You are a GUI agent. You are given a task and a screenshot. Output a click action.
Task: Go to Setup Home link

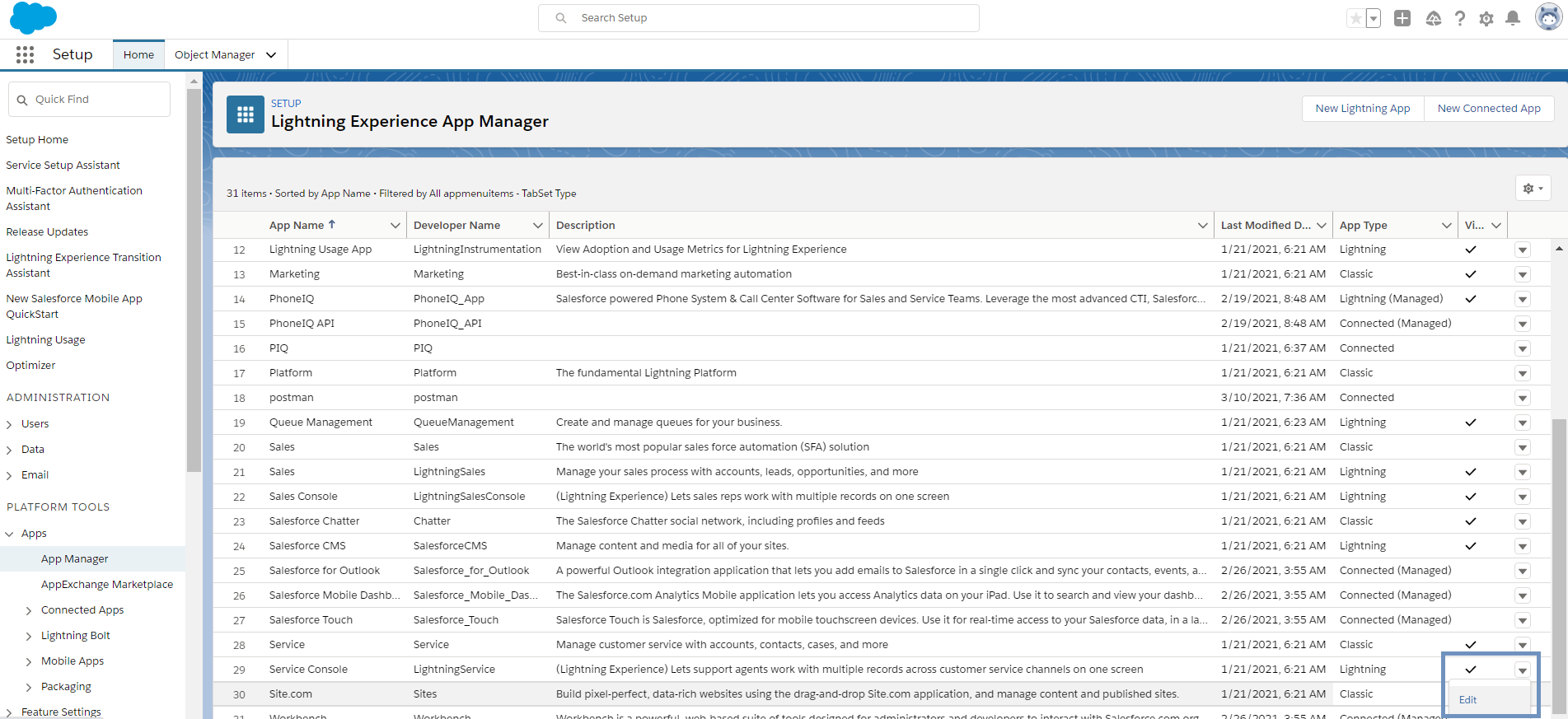[37, 140]
